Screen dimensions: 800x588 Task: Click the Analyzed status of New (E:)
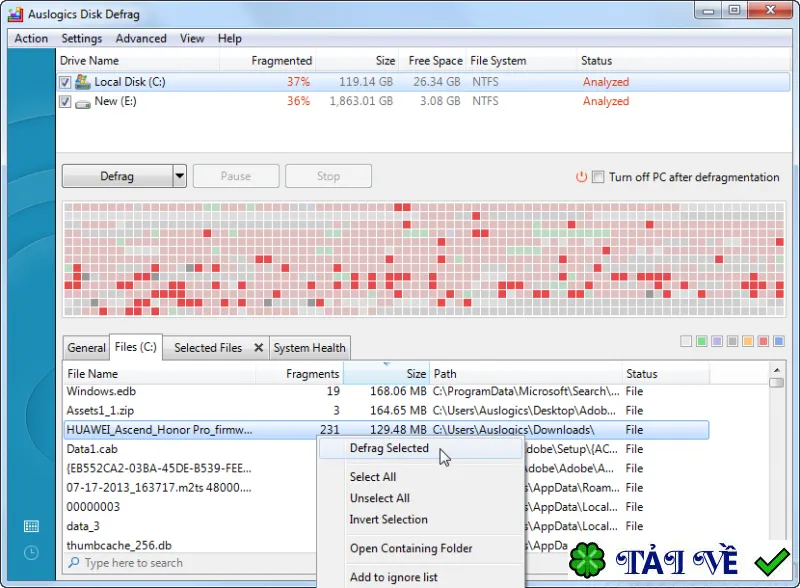tap(606, 101)
